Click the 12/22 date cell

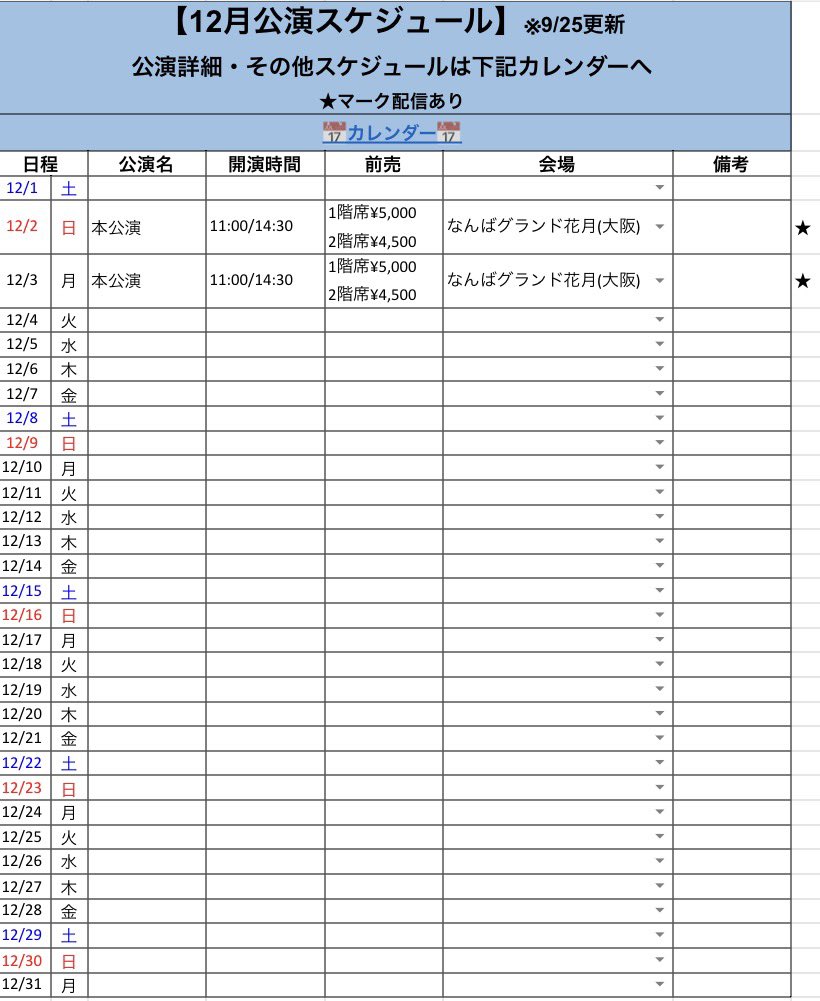click(24, 763)
